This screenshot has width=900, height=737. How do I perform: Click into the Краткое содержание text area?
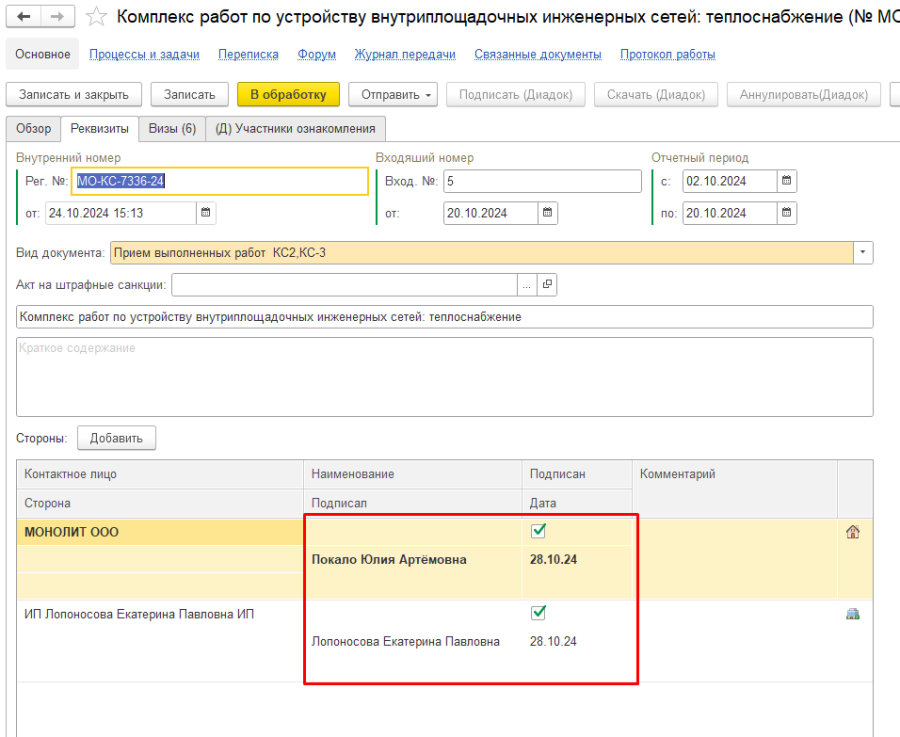pyautogui.click(x=444, y=376)
